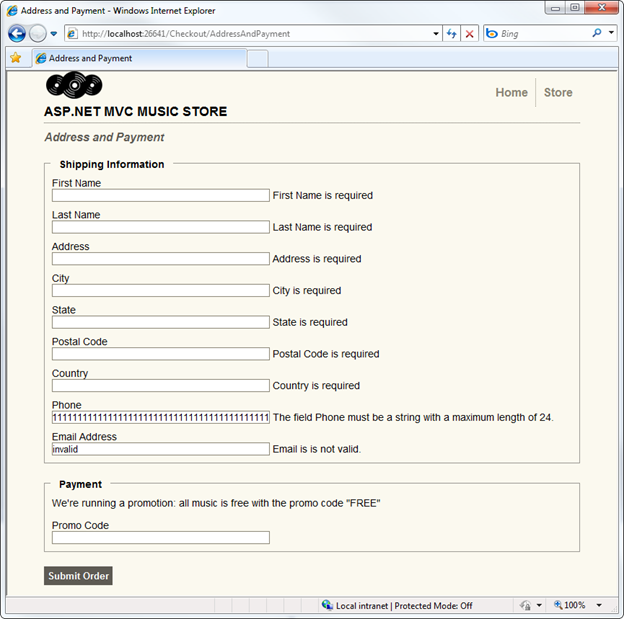This screenshot has height=619, width=624.
Task: Click the 'Shipping Information' legend
Action: coord(112,164)
